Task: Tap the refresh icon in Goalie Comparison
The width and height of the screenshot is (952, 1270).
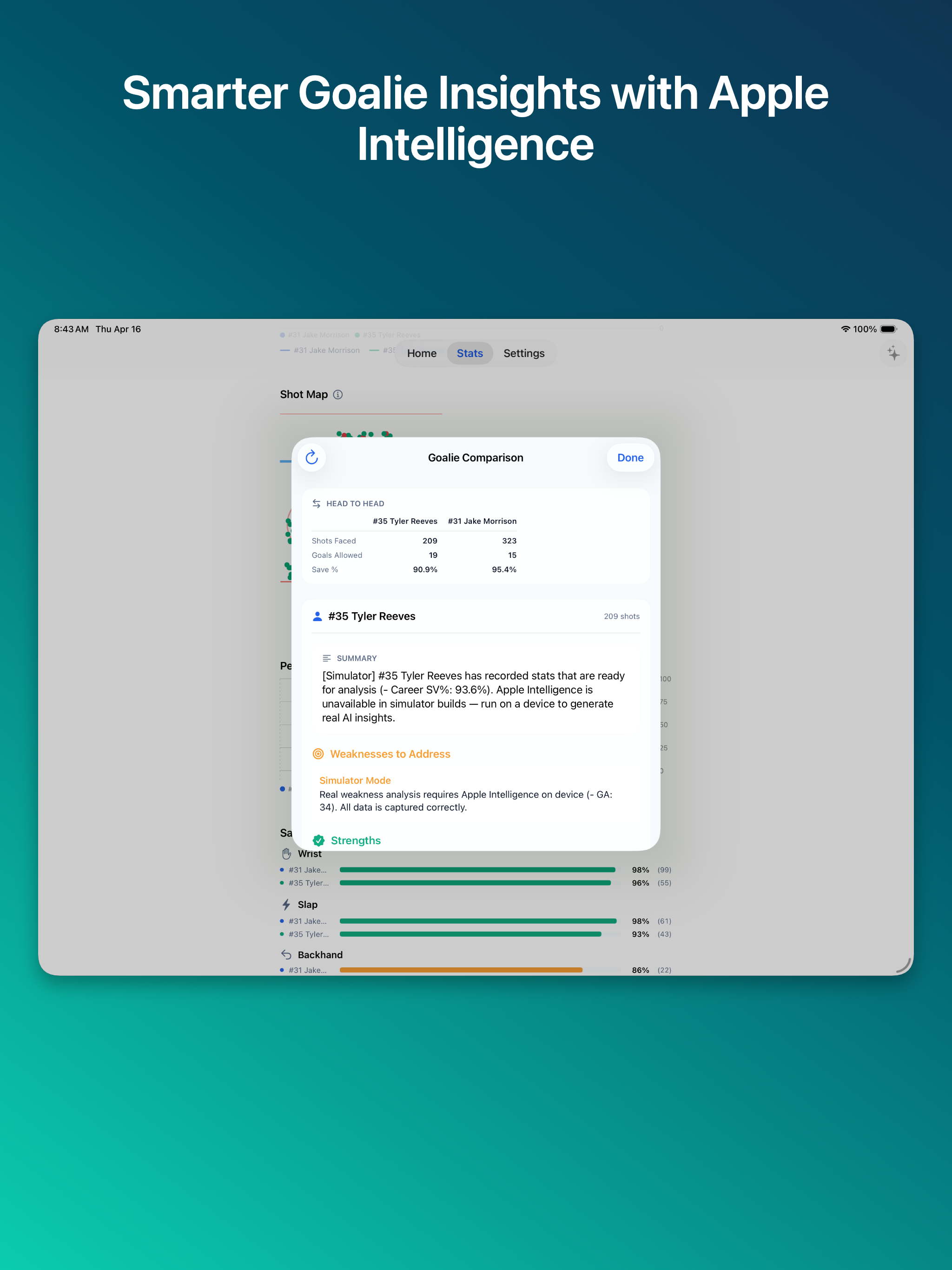Action: [312, 457]
